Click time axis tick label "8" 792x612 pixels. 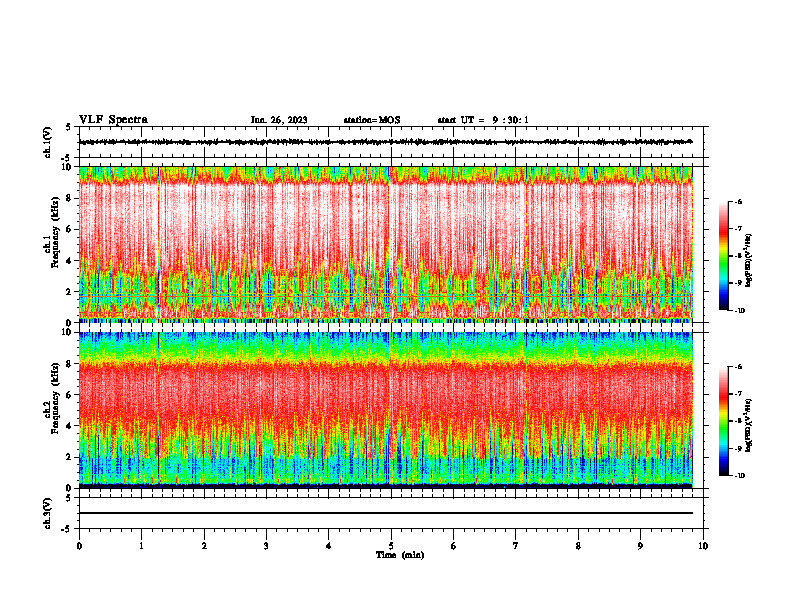[x=578, y=546]
